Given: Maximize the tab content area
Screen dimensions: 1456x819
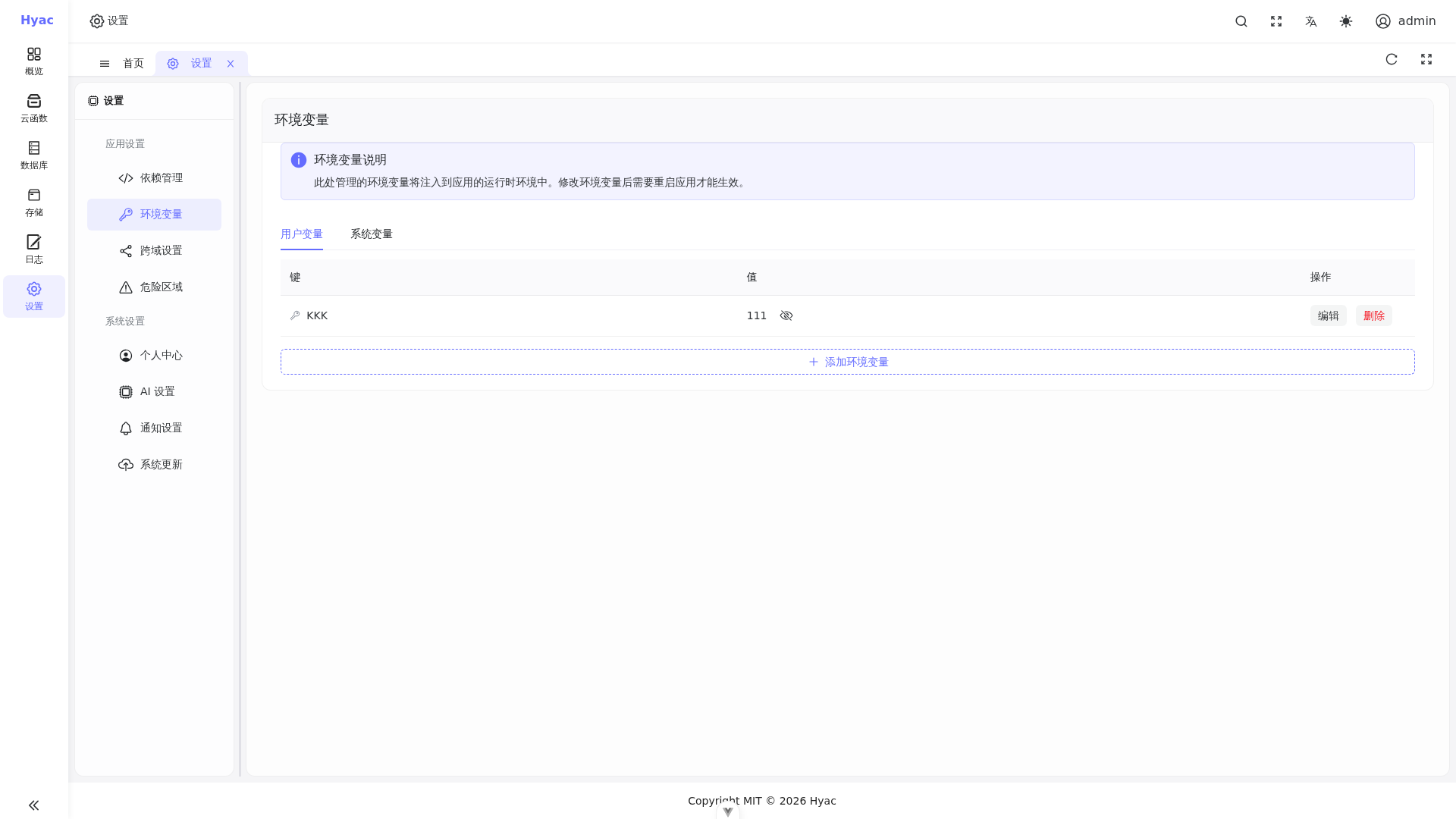Looking at the screenshot, I should (1426, 59).
